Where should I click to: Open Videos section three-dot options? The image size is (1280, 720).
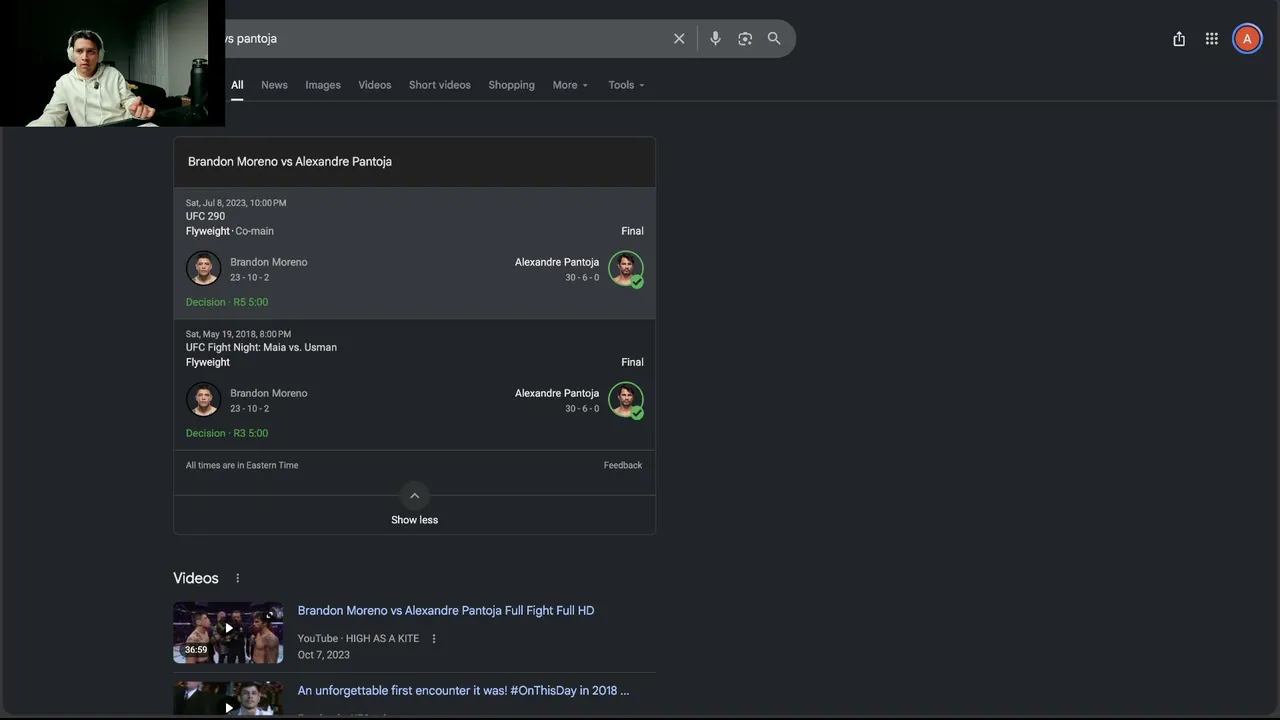click(237, 578)
